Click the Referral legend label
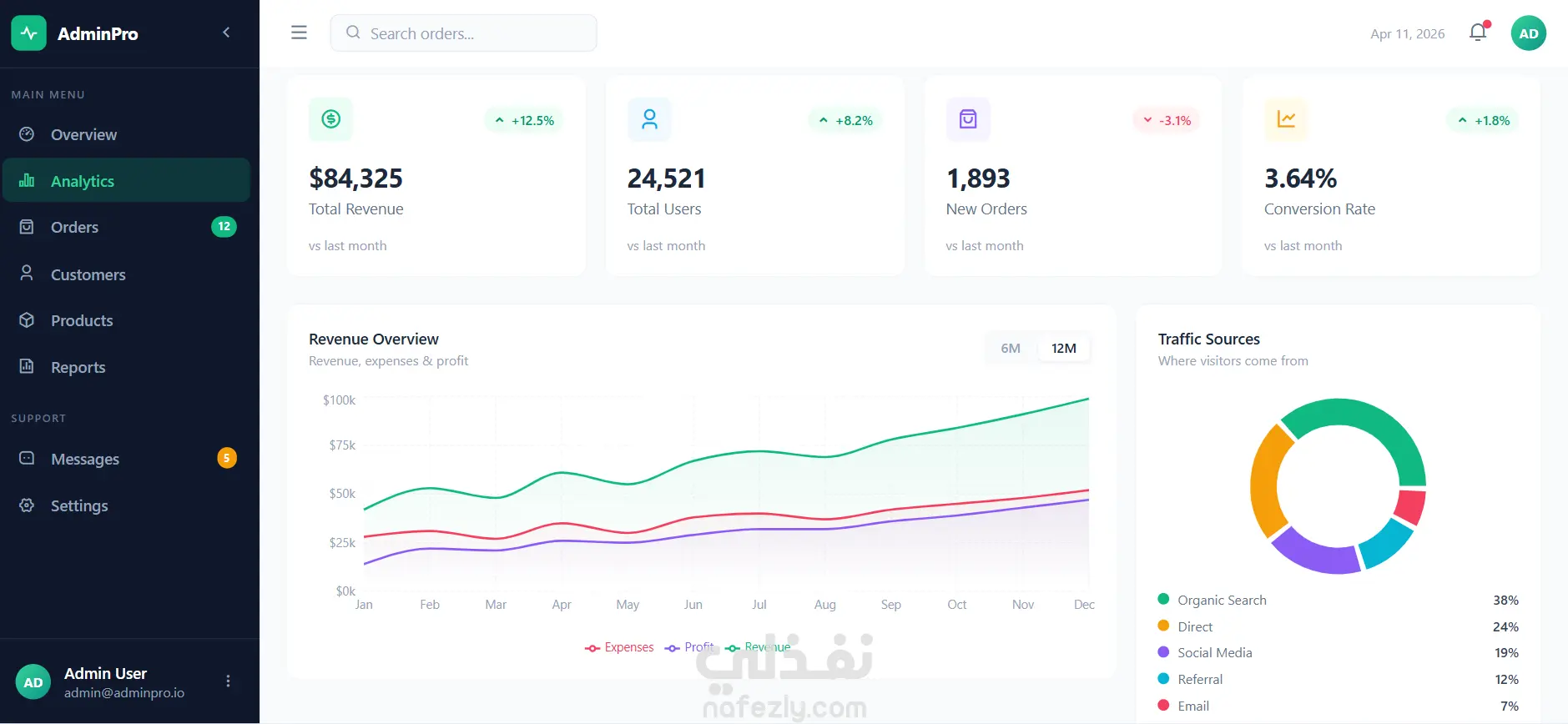 1200,679
